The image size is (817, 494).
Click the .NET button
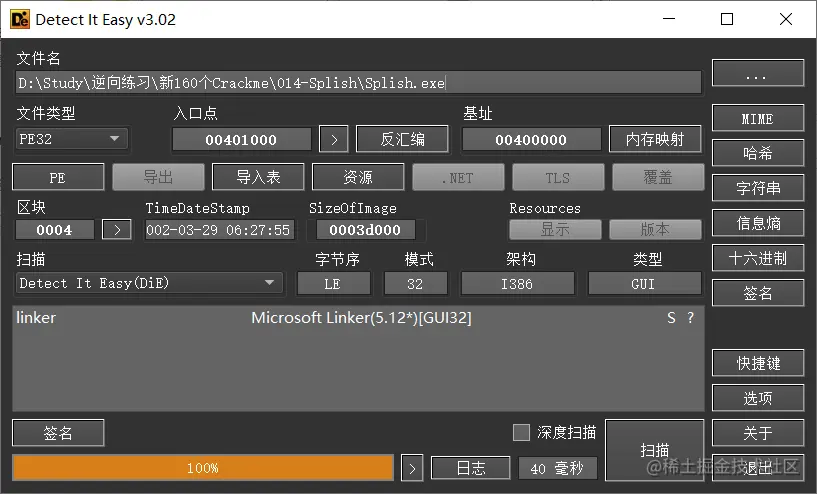click(x=459, y=177)
